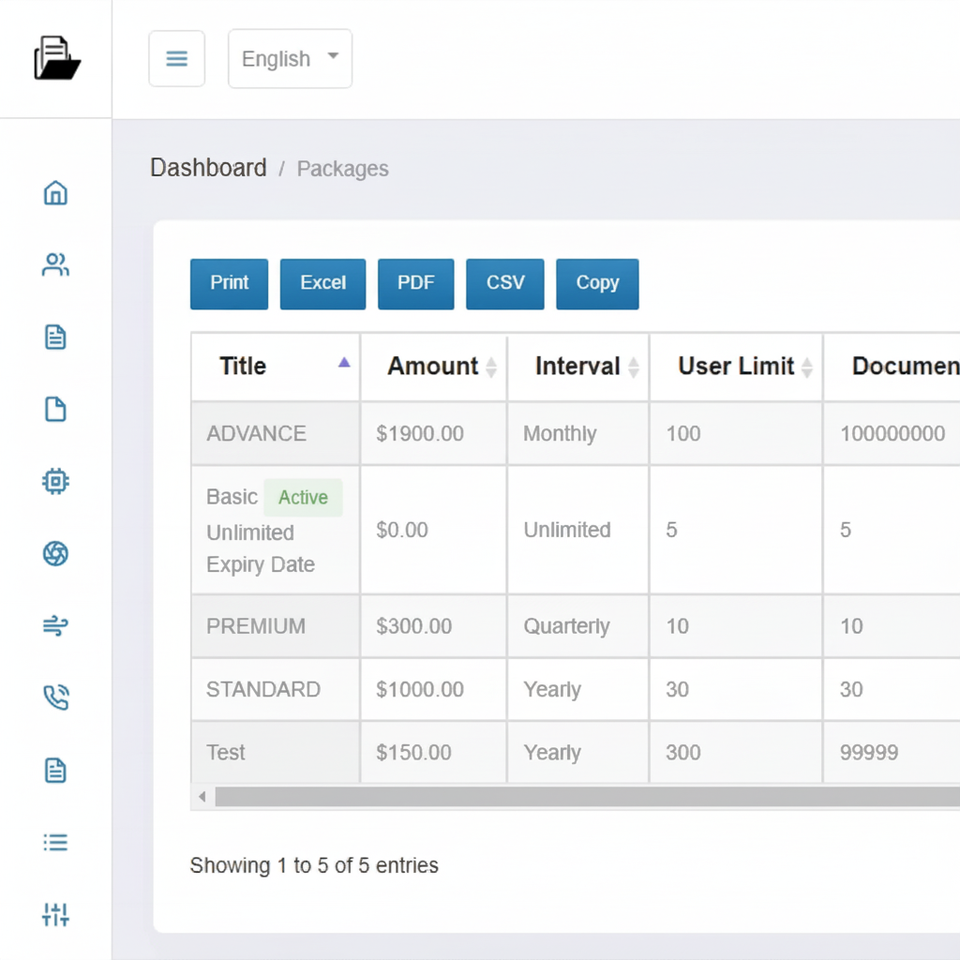This screenshot has width=960, height=960.
Task: Open the English language dropdown
Action: click(x=290, y=59)
